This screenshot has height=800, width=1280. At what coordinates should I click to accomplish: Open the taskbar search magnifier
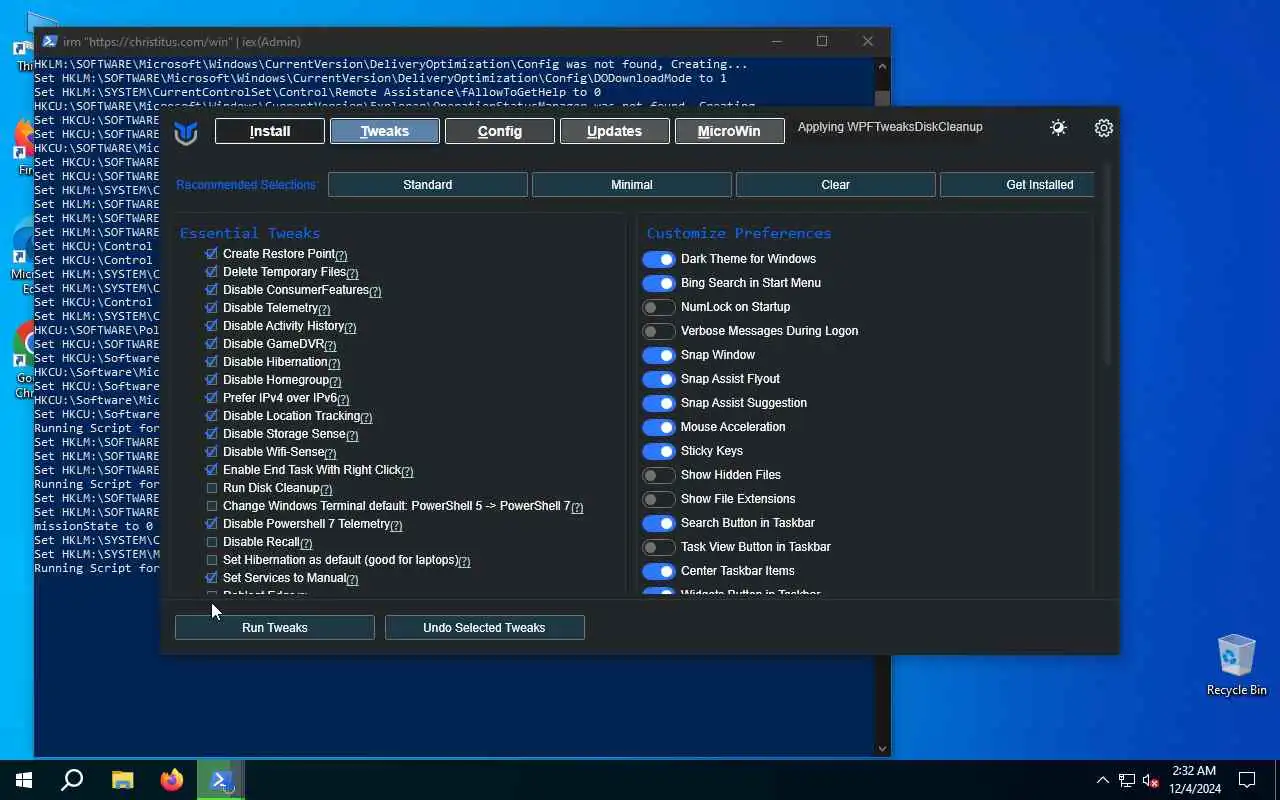(x=72, y=780)
